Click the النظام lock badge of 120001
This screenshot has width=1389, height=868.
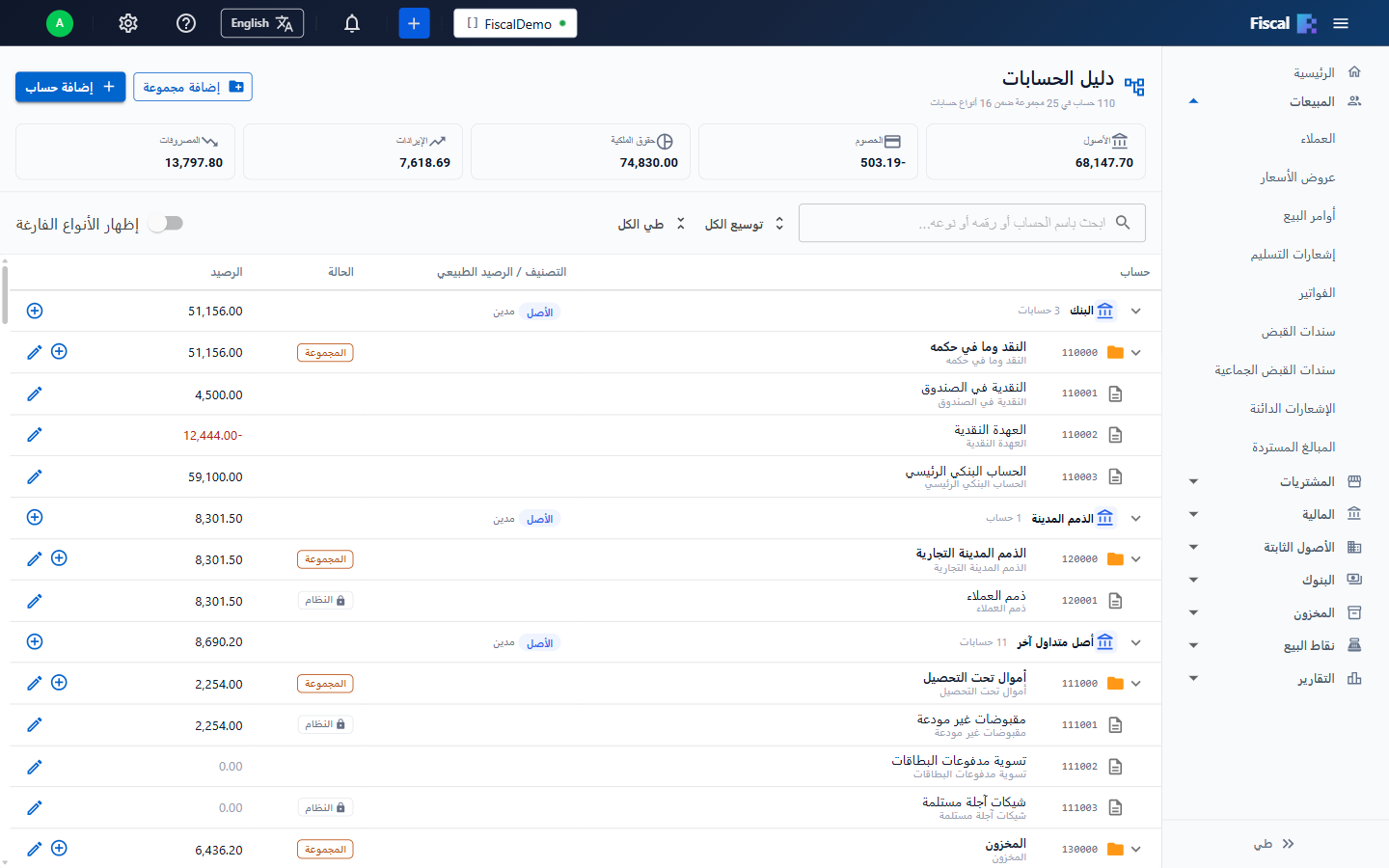coord(325,601)
